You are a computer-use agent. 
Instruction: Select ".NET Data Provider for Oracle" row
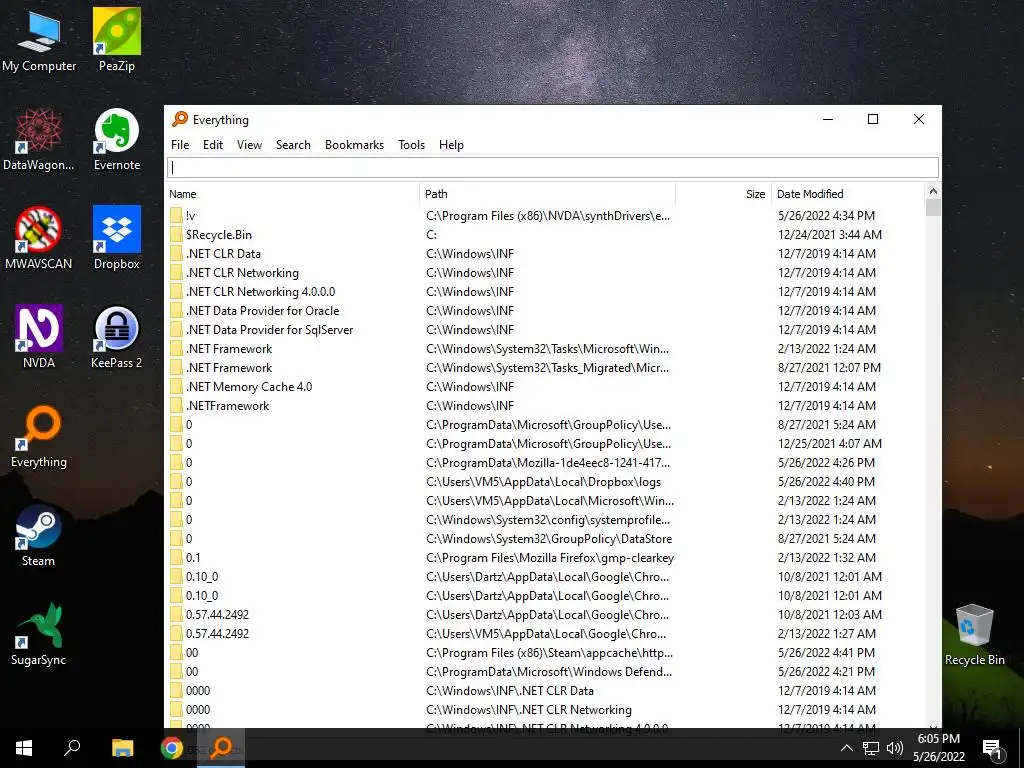[x=545, y=311]
